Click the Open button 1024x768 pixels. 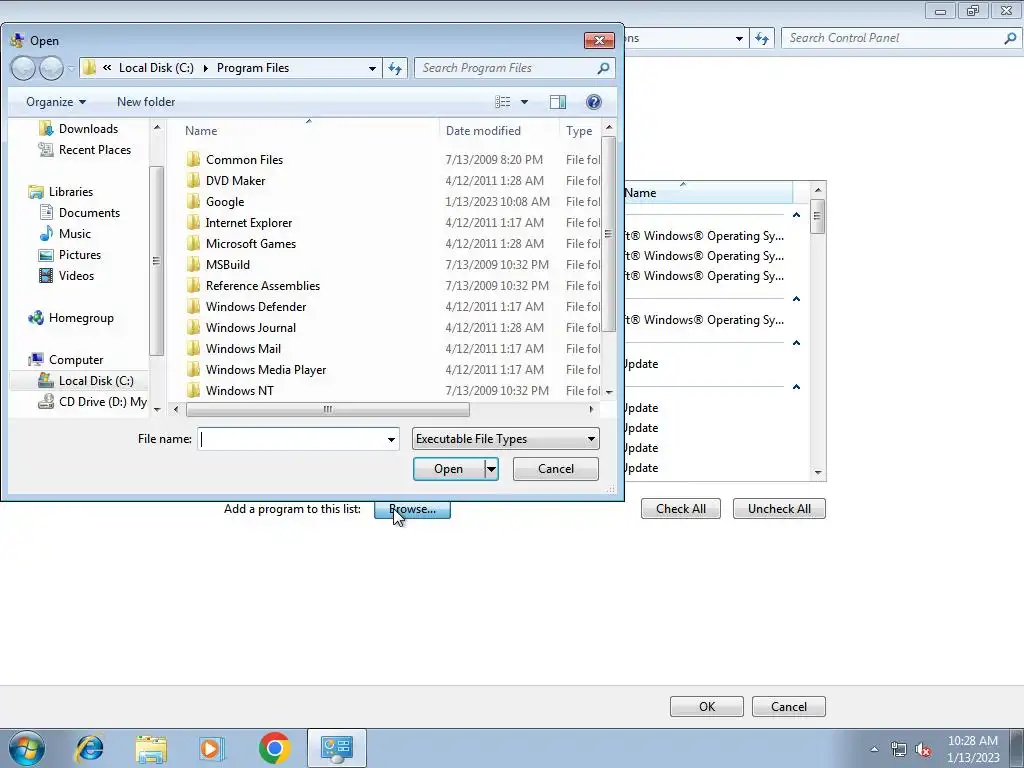[x=449, y=469]
